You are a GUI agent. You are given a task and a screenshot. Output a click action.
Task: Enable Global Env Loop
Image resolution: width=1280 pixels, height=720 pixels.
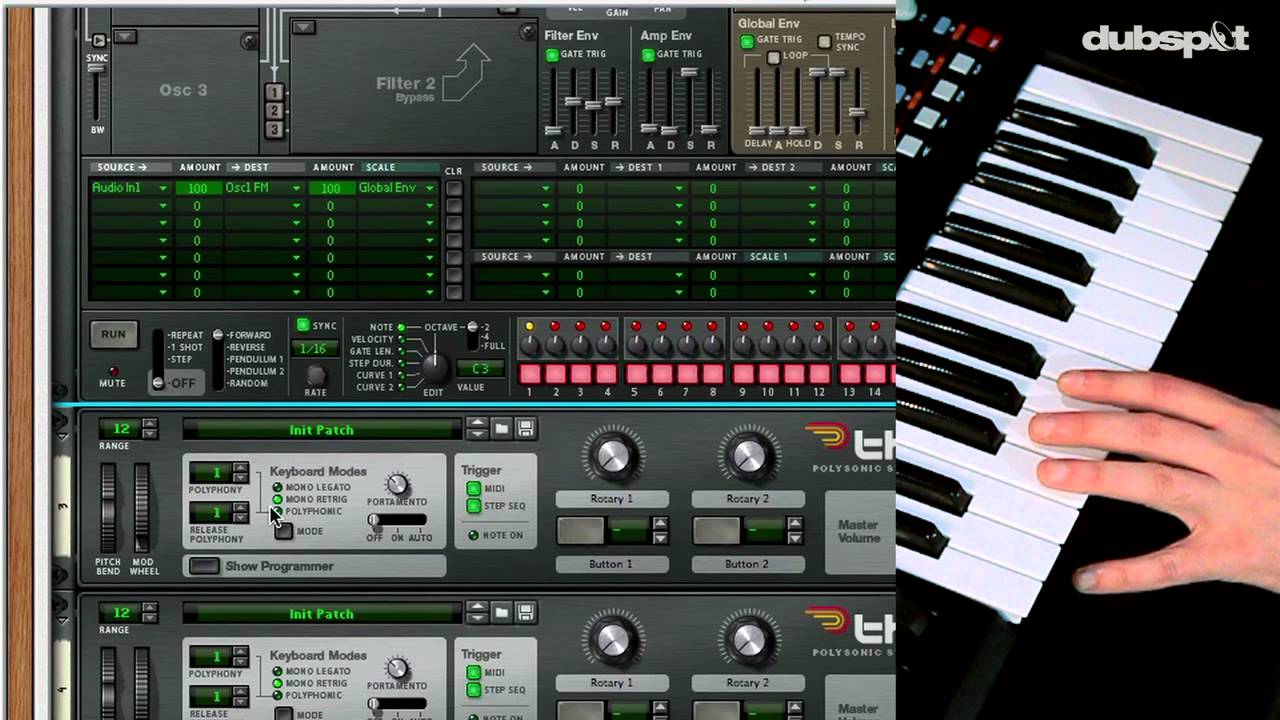[x=773, y=57]
